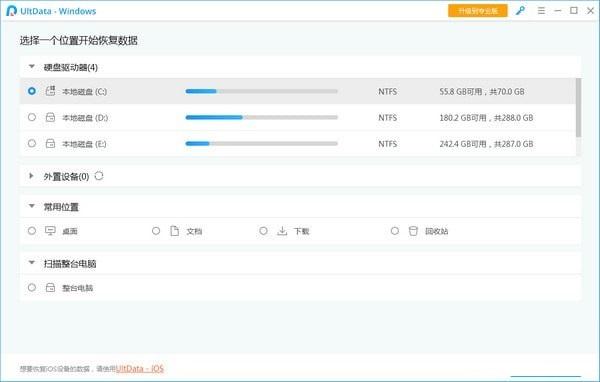600x382 pixels.
Task: Collapse the 硬盘驱动器(4) section
Action: point(32,67)
